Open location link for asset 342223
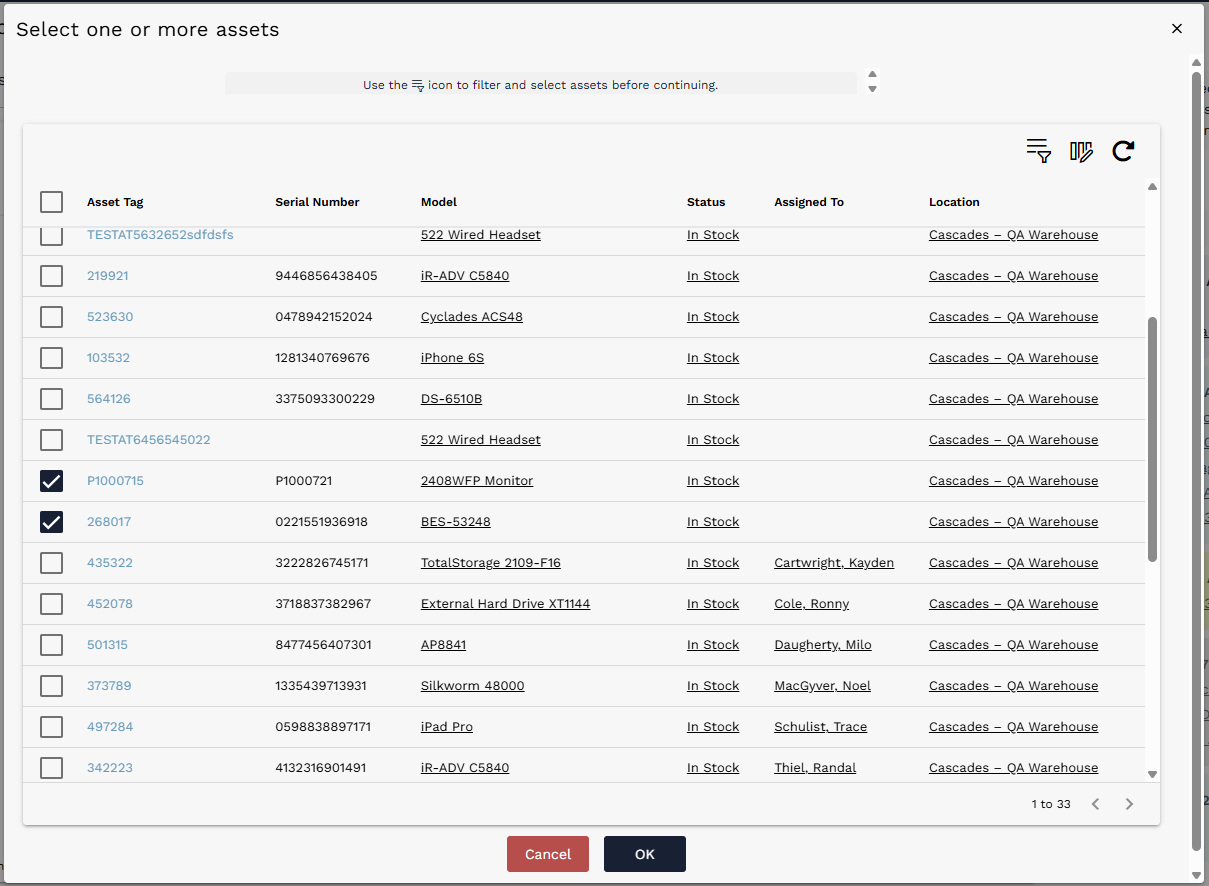Viewport: 1209px width, 886px height. (x=1013, y=768)
